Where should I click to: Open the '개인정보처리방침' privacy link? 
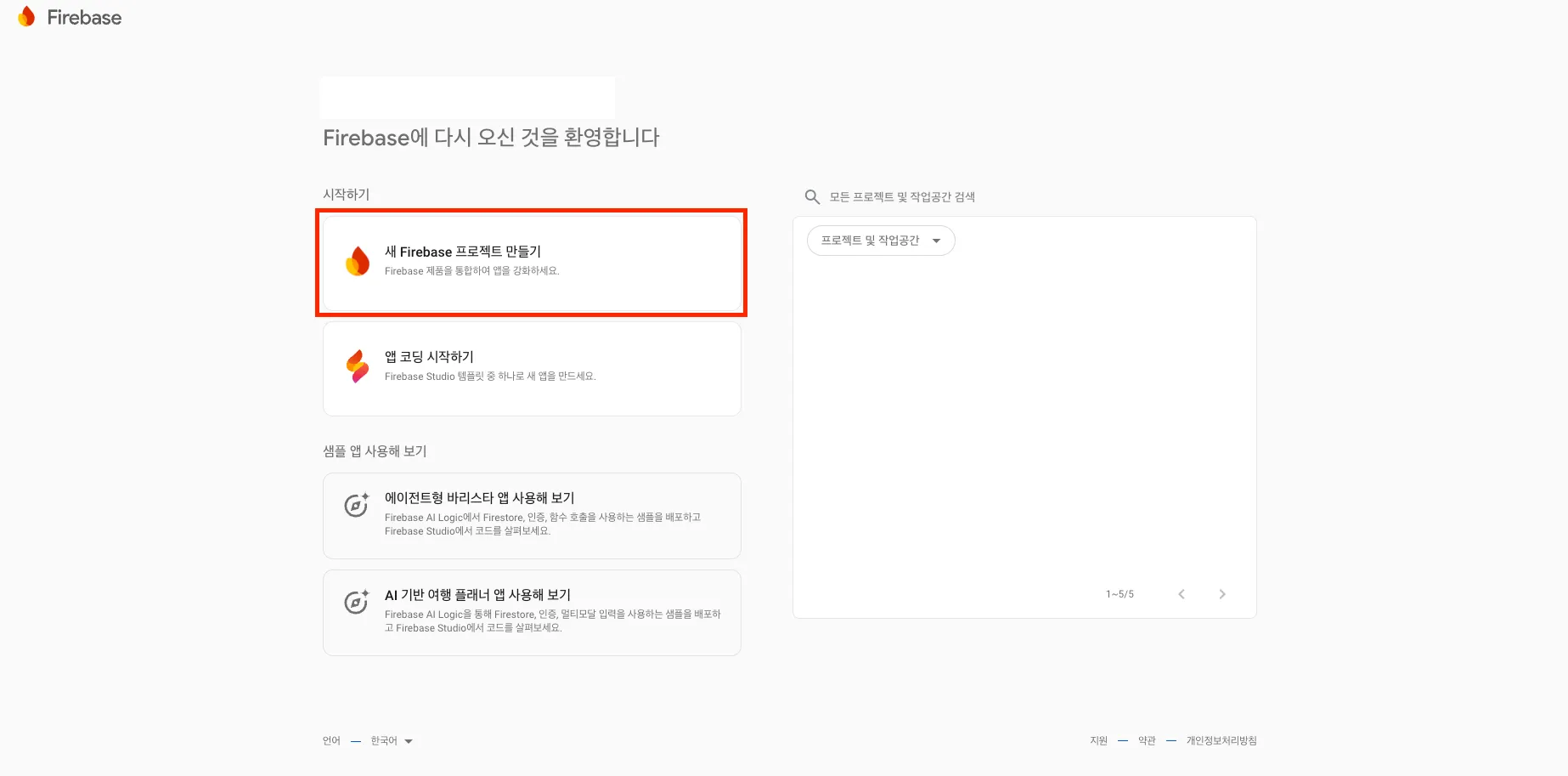[1221, 741]
